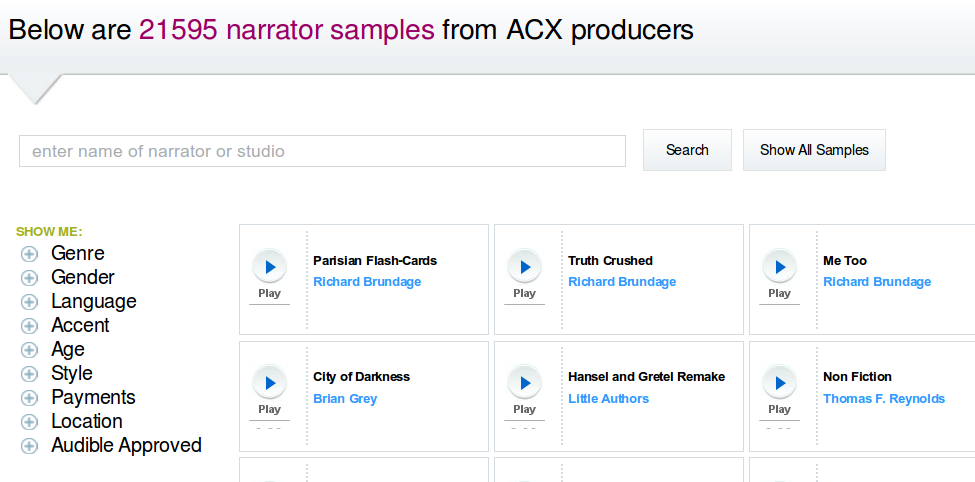Expand the Gender filter
Viewport: 975px width, 482px height.
[x=30, y=278]
